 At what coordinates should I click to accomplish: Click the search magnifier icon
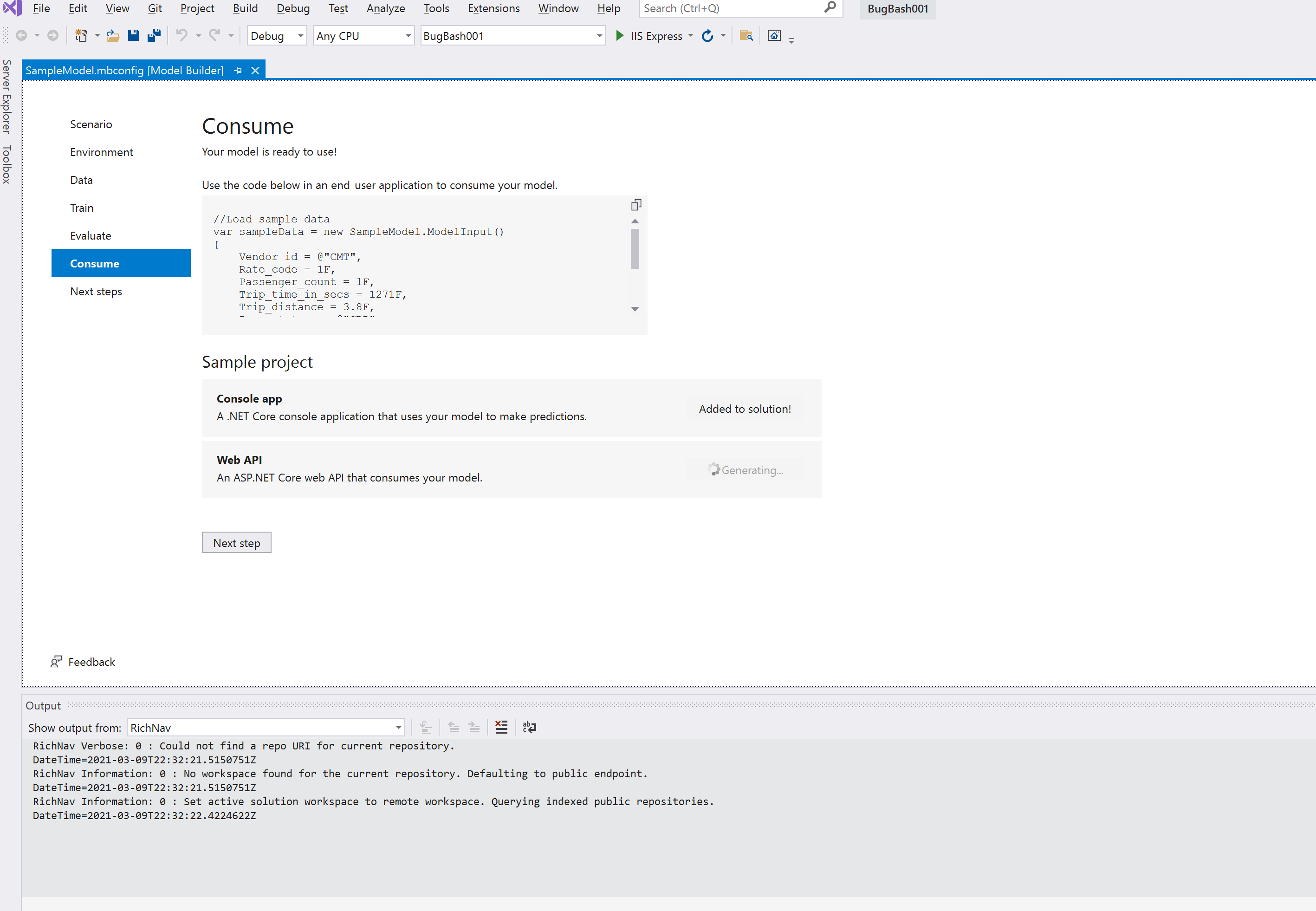point(830,7)
